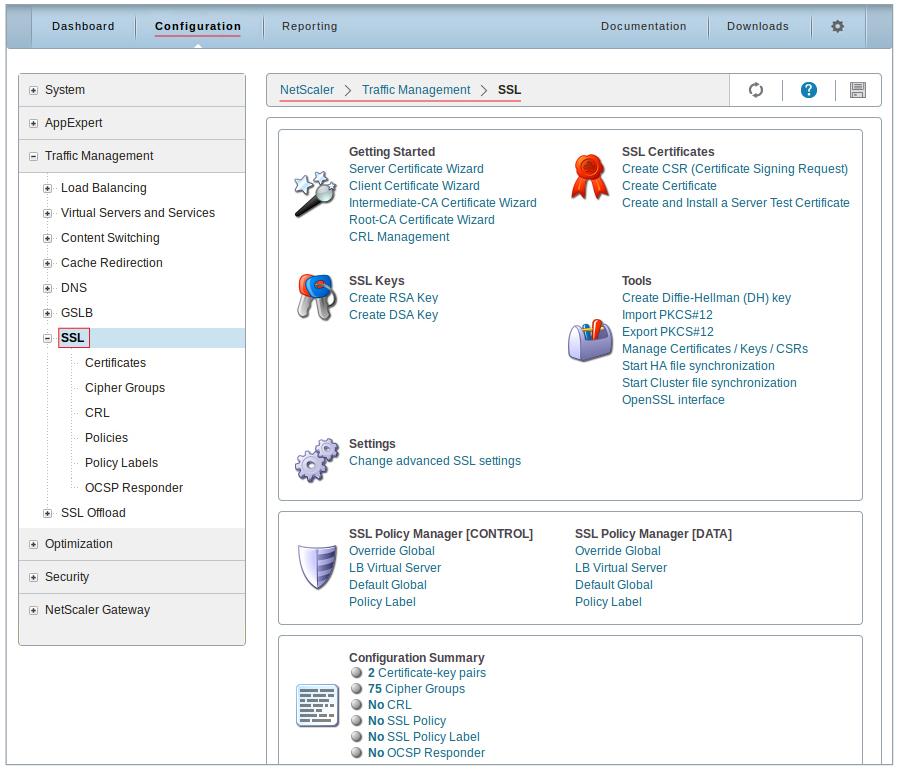This screenshot has height=771, width=898.
Task: Open the blue help question mark icon
Action: (x=808, y=90)
